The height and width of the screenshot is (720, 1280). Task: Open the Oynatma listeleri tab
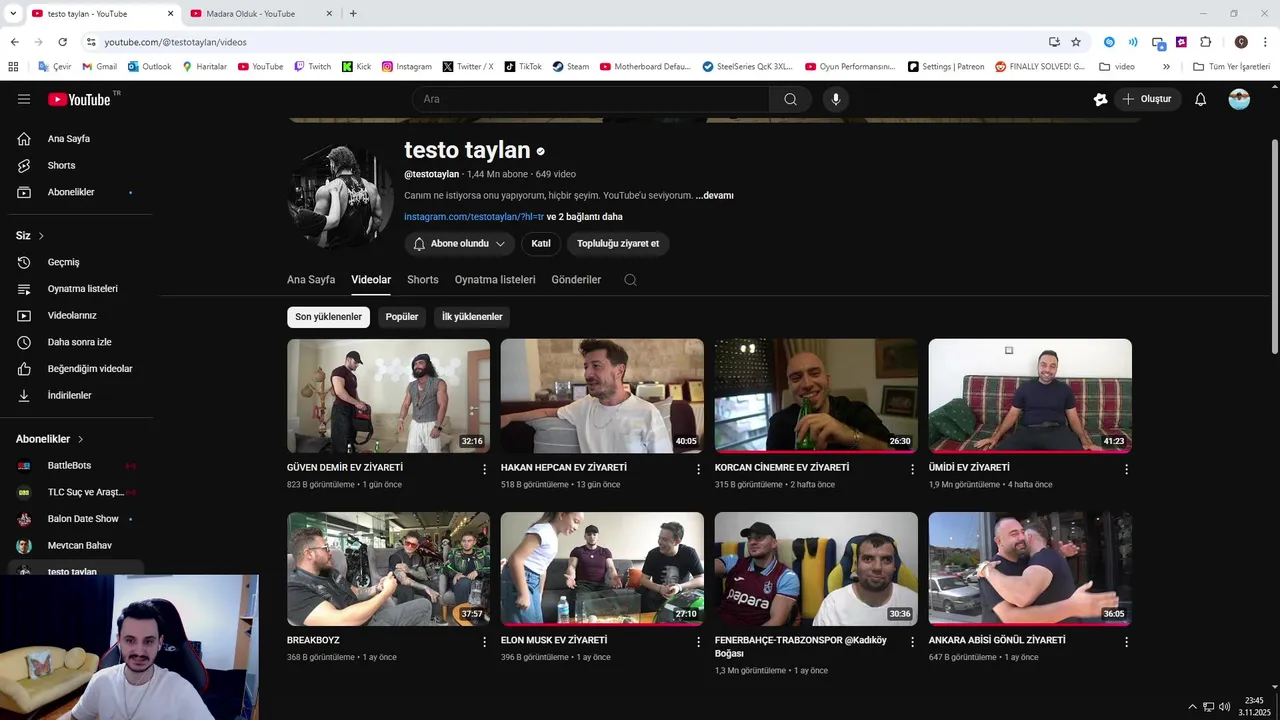[495, 280]
